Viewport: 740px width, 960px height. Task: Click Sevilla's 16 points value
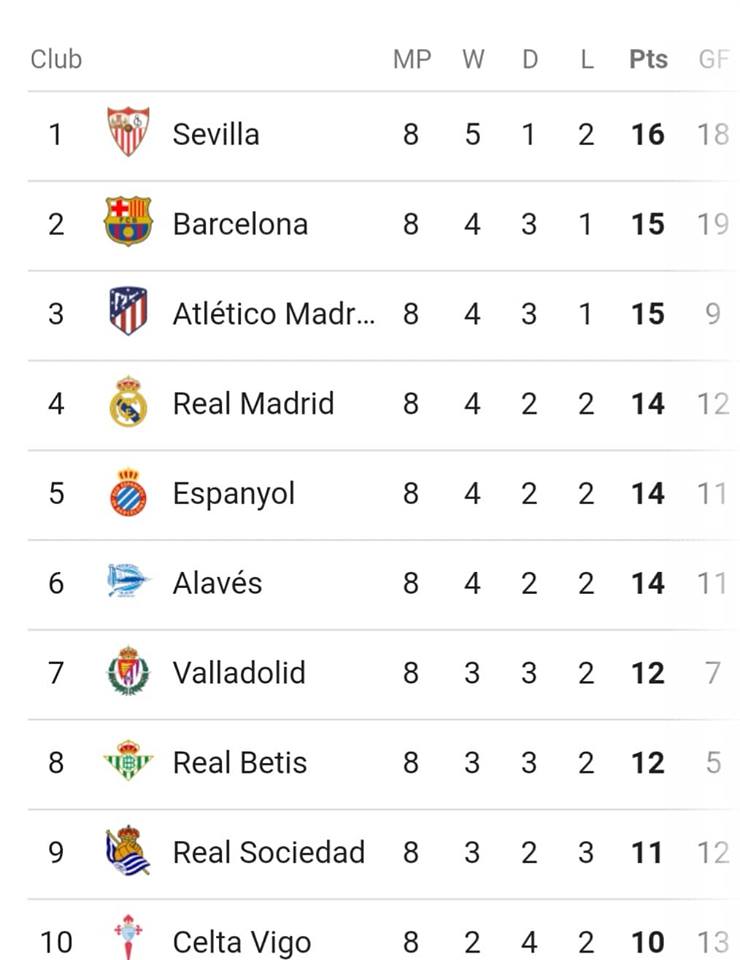coord(648,135)
